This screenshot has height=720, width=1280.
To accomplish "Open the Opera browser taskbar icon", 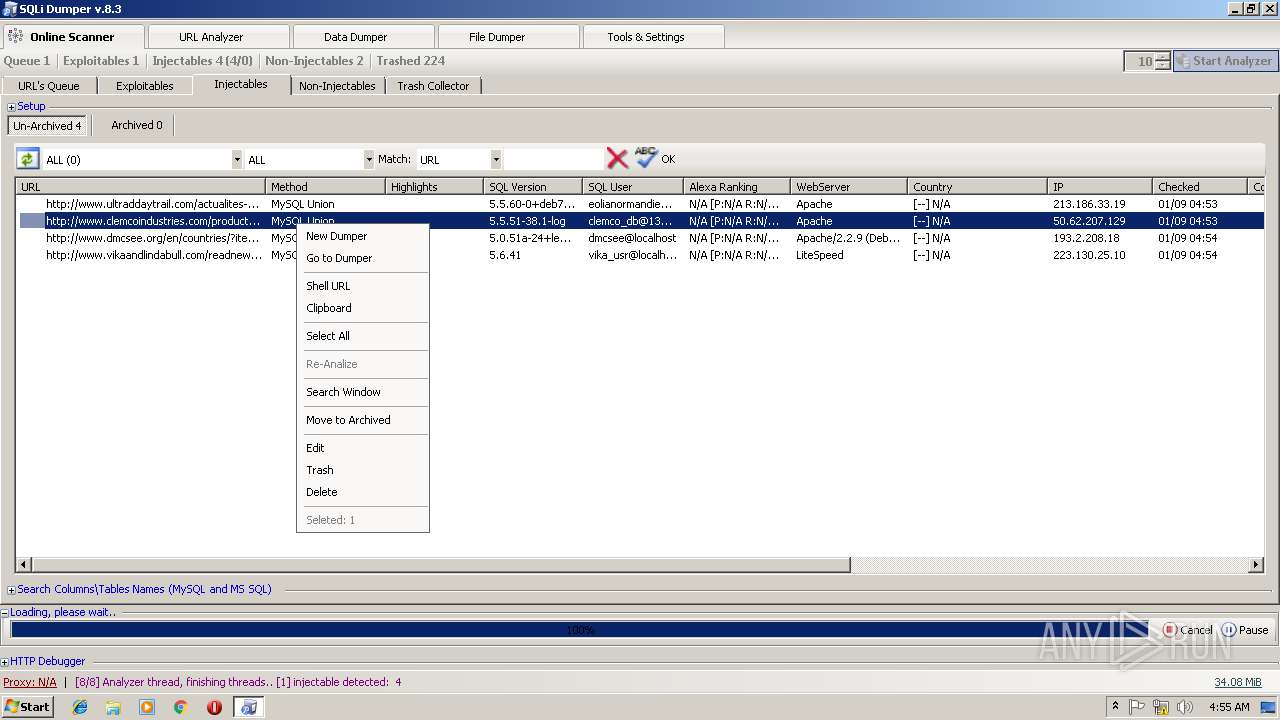I will (214, 707).
